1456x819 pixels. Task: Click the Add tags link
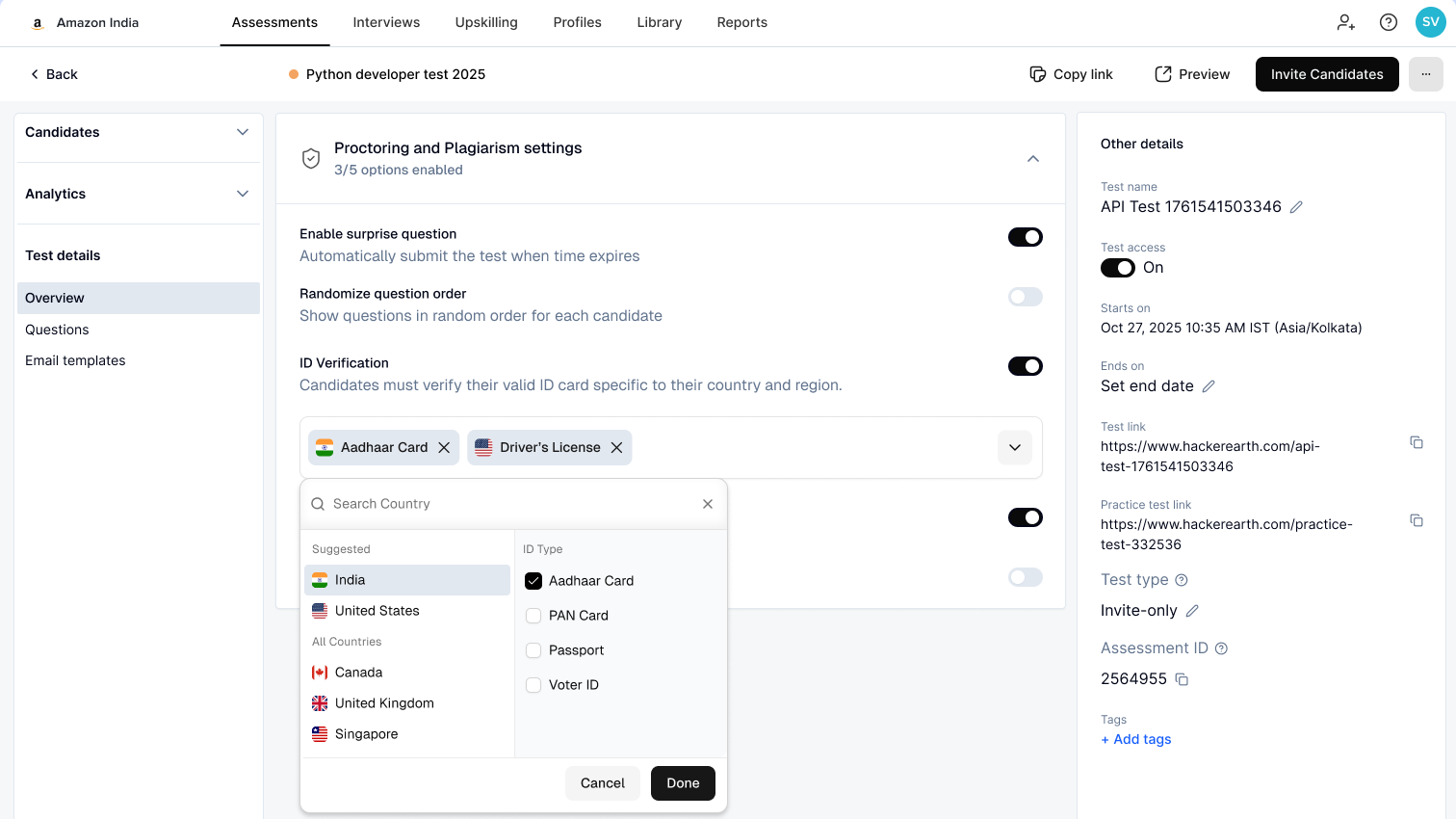(1135, 739)
